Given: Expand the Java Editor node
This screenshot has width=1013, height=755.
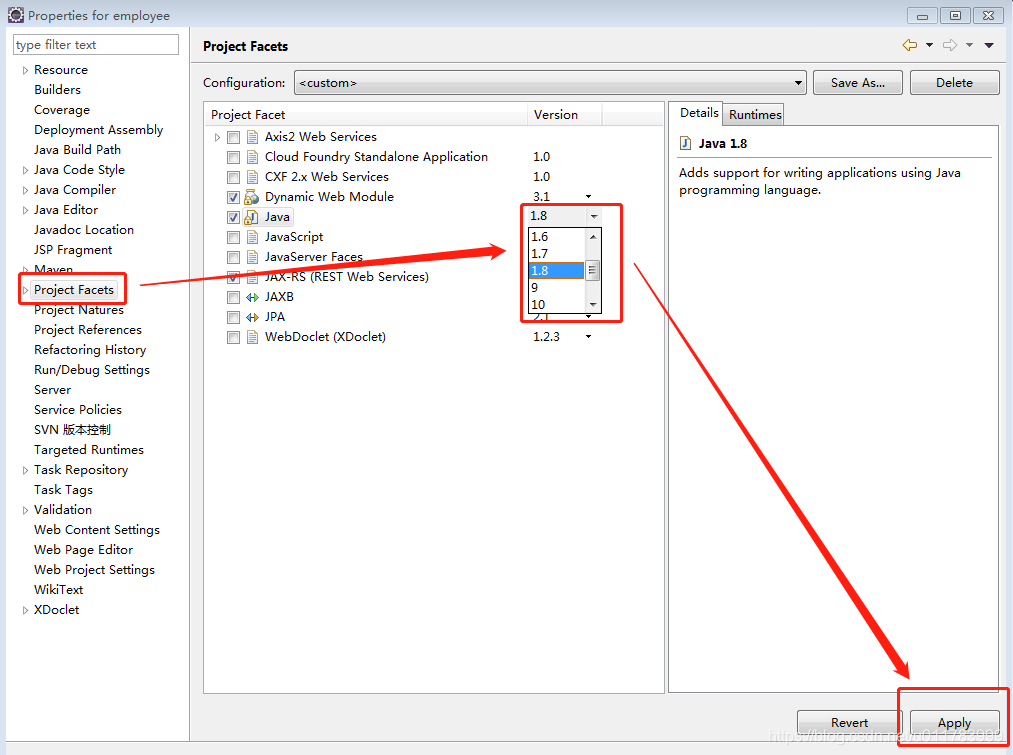Looking at the screenshot, I should coord(25,211).
